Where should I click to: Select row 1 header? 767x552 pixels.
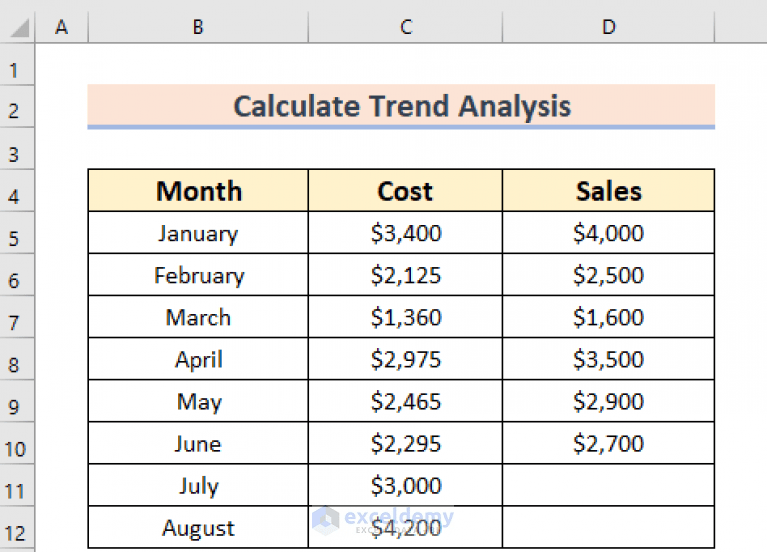[17, 65]
